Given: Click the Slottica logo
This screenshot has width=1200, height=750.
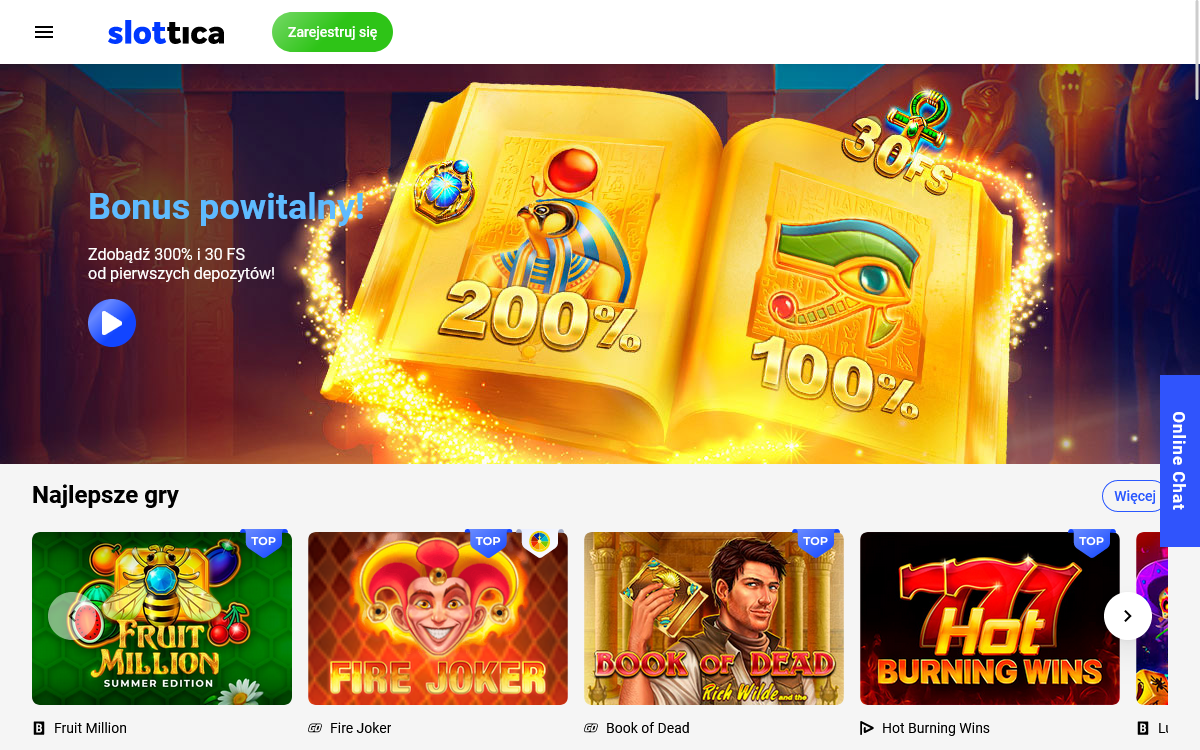Looking at the screenshot, I should point(166,32).
